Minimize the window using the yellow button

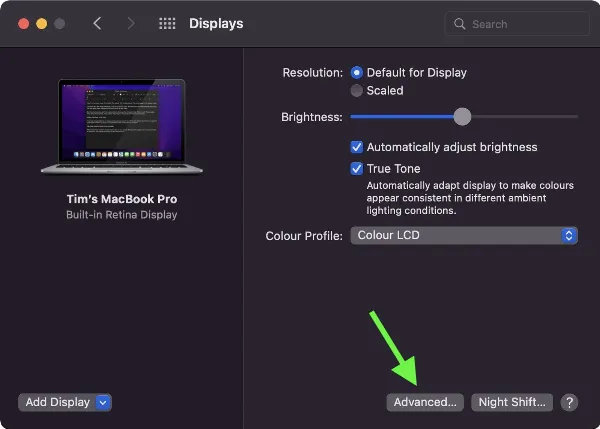(x=41, y=23)
